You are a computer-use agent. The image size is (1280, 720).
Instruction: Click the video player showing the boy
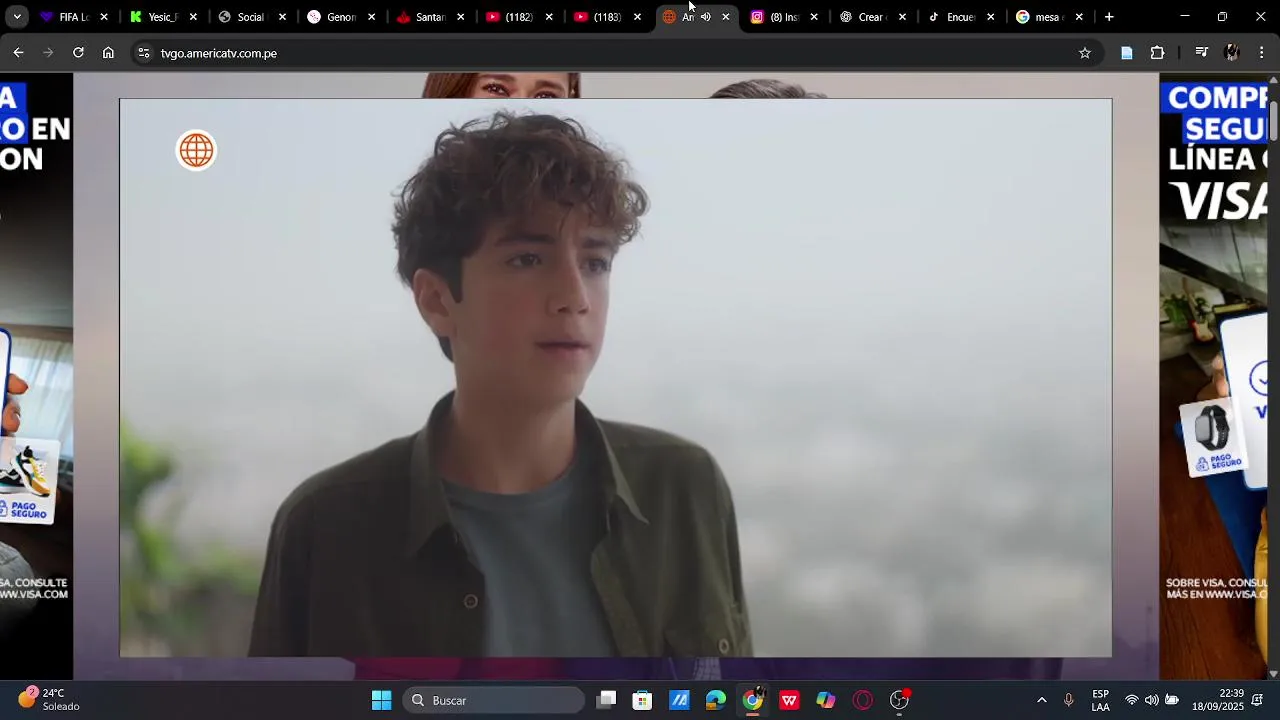[x=616, y=378]
